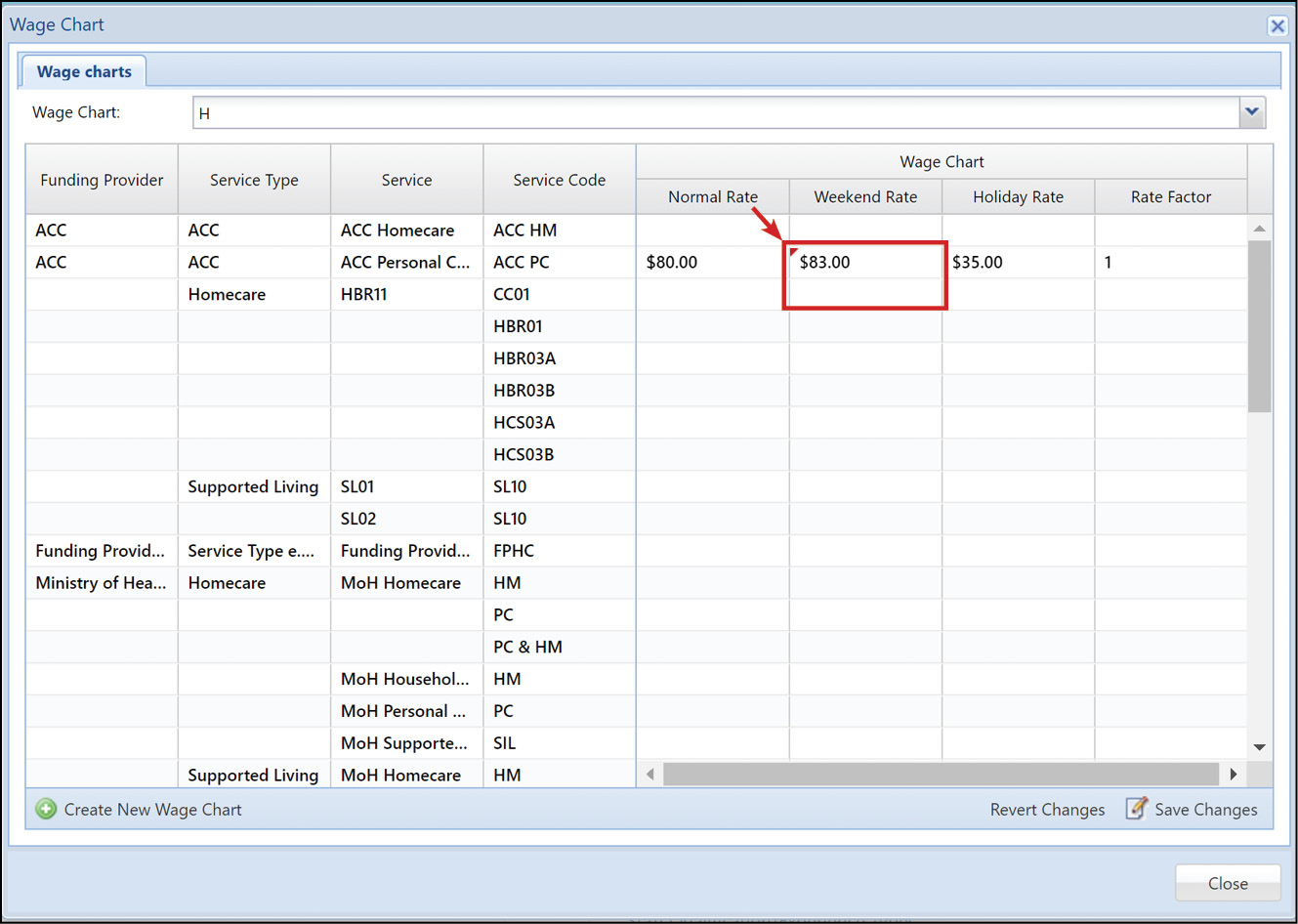The image size is (1298, 924).
Task: Click the Revert Changes link
Action: pos(1047,809)
